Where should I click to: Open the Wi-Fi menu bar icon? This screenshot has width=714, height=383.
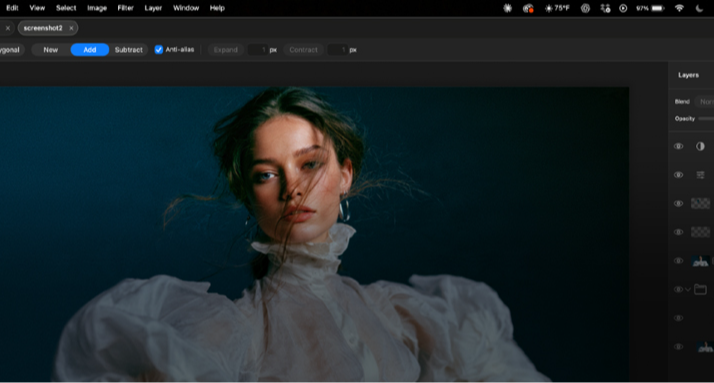(x=679, y=8)
